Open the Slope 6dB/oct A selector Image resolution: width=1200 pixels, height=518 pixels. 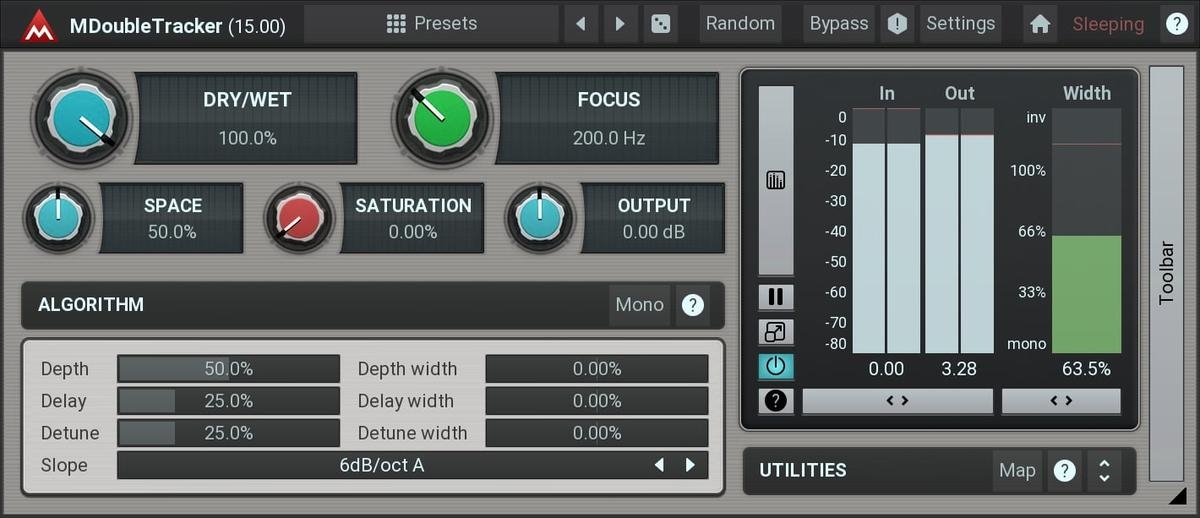point(381,465)
